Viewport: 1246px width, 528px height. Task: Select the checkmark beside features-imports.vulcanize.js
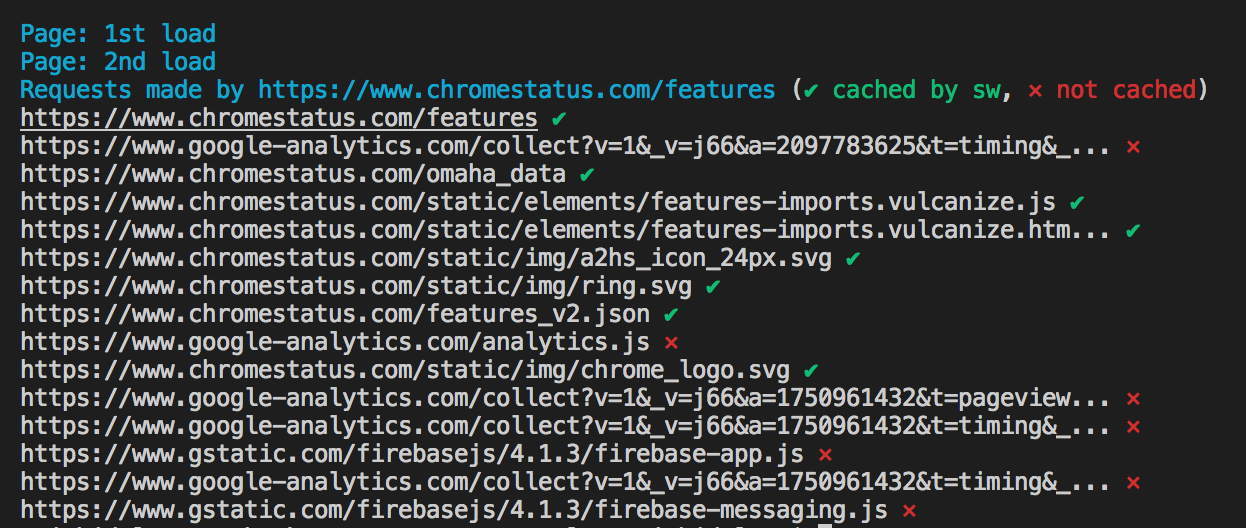1076,202
